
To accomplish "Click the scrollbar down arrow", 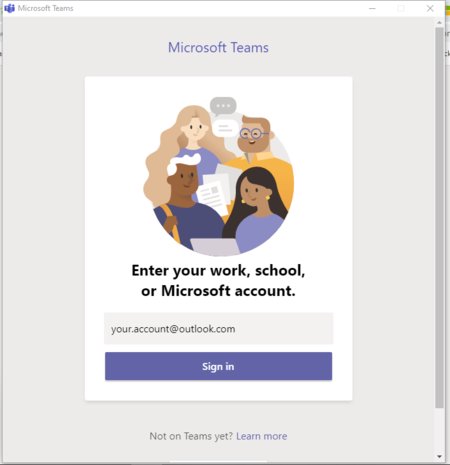I will tap(439, 456).
